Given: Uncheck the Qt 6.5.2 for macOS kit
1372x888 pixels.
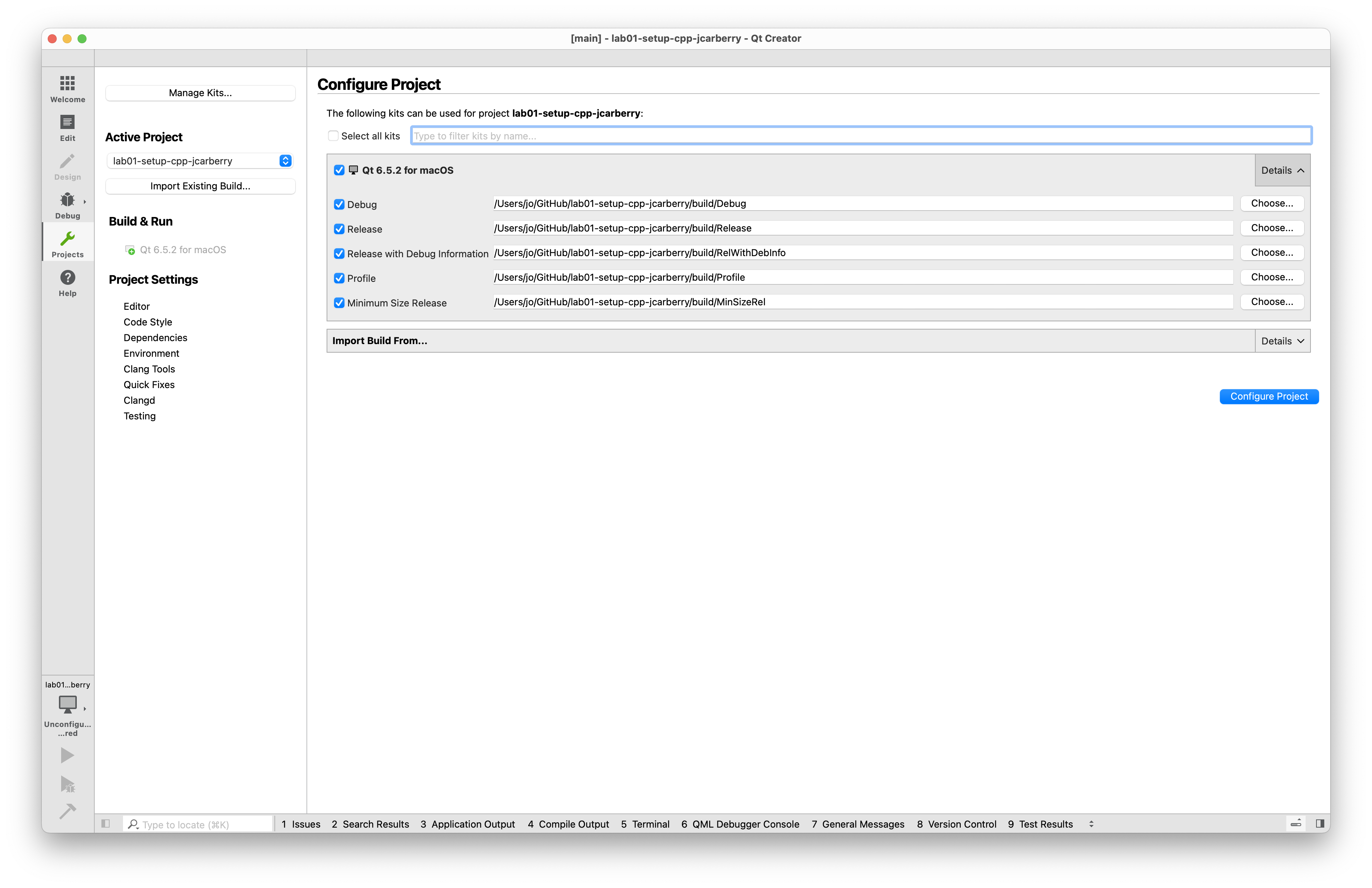Looking at the screenshot, I should coord(339,170).
